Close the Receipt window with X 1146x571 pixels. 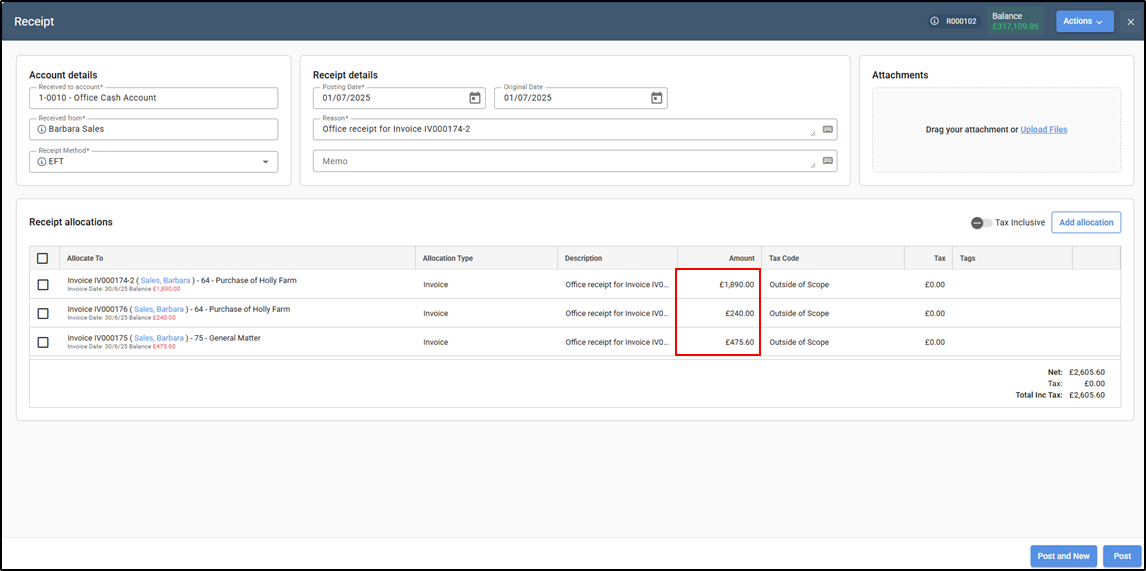click(1131, 22)
